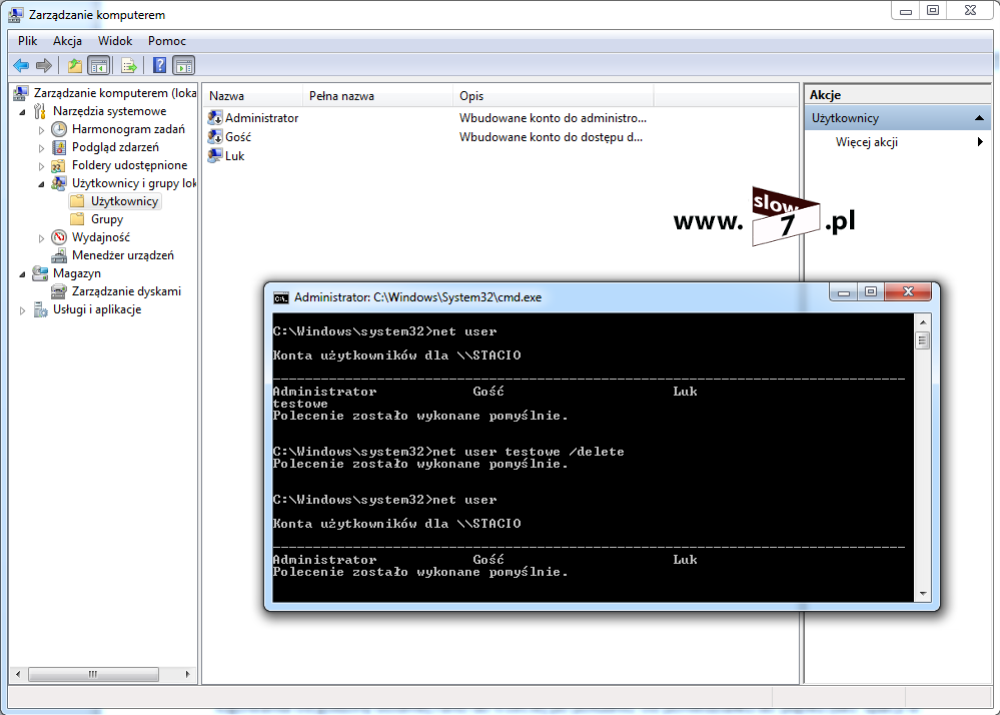The image size is (1000, 715).
Task: Expand the Harmonogram zadań tree node
Action: 41,130
